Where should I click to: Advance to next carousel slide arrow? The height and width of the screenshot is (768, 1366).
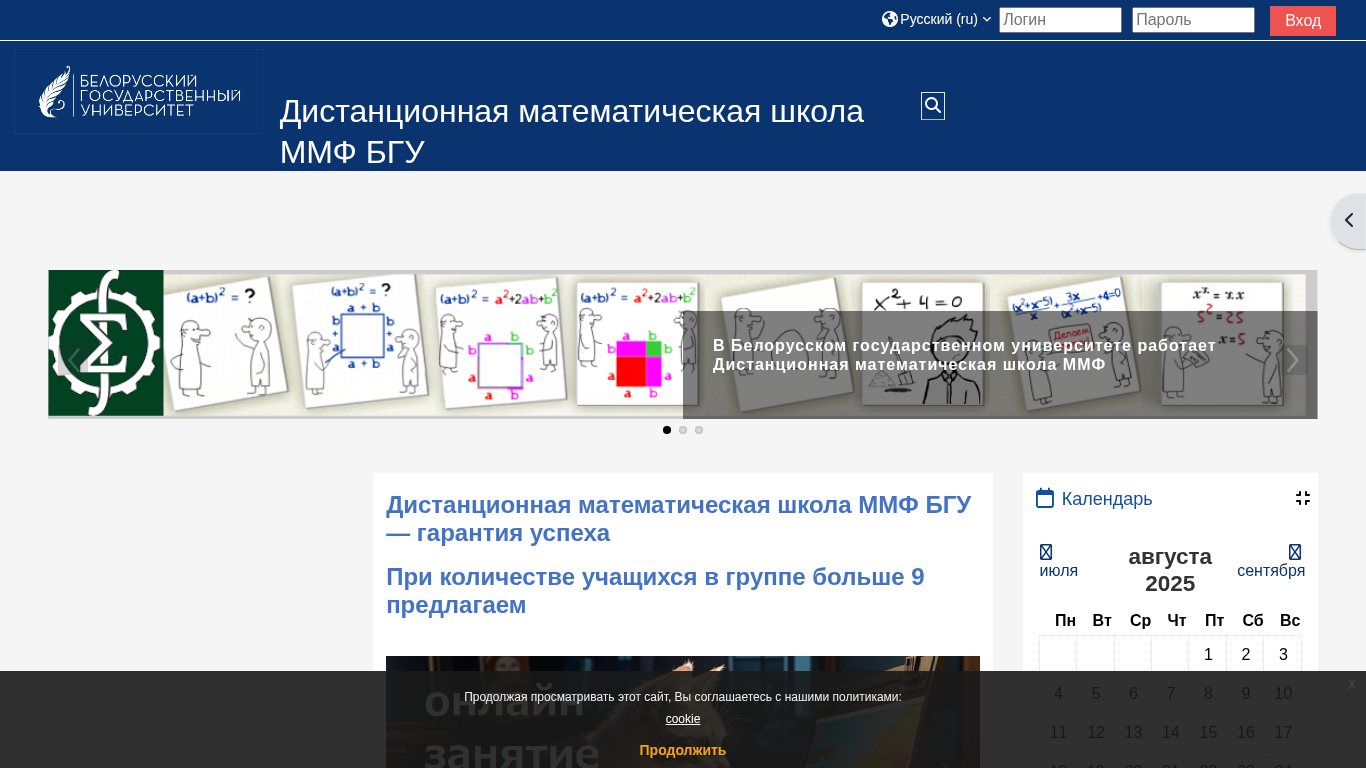tap(1292, 360)
